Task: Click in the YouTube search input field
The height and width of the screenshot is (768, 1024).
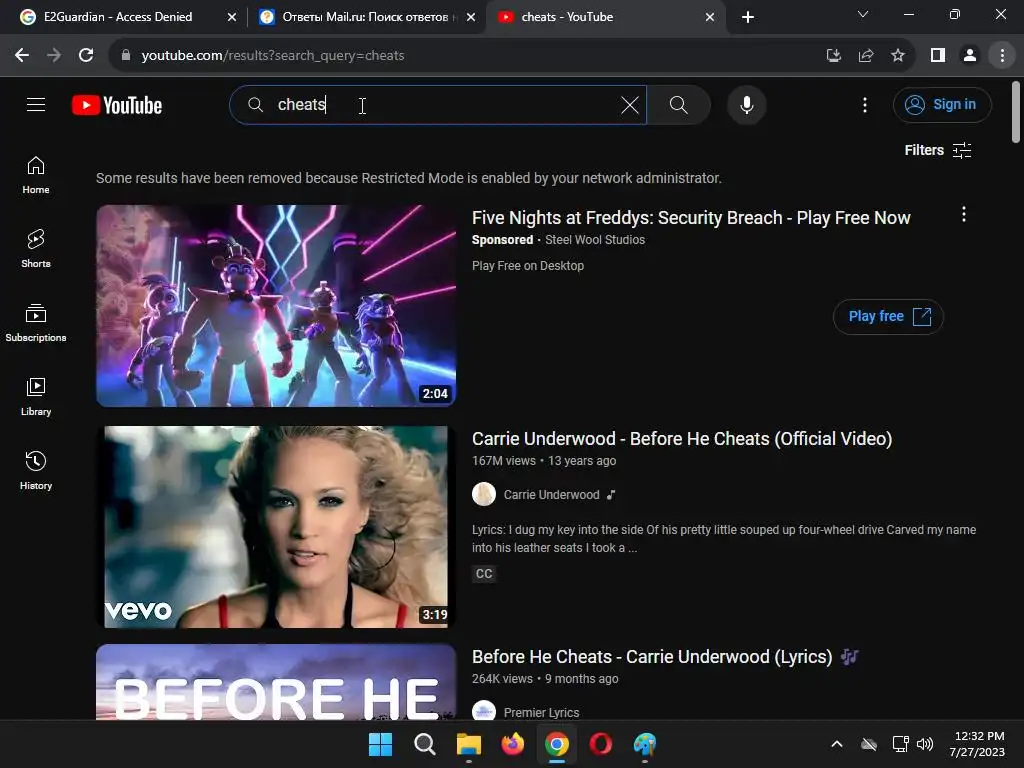Action: click(x=438, y=104)
